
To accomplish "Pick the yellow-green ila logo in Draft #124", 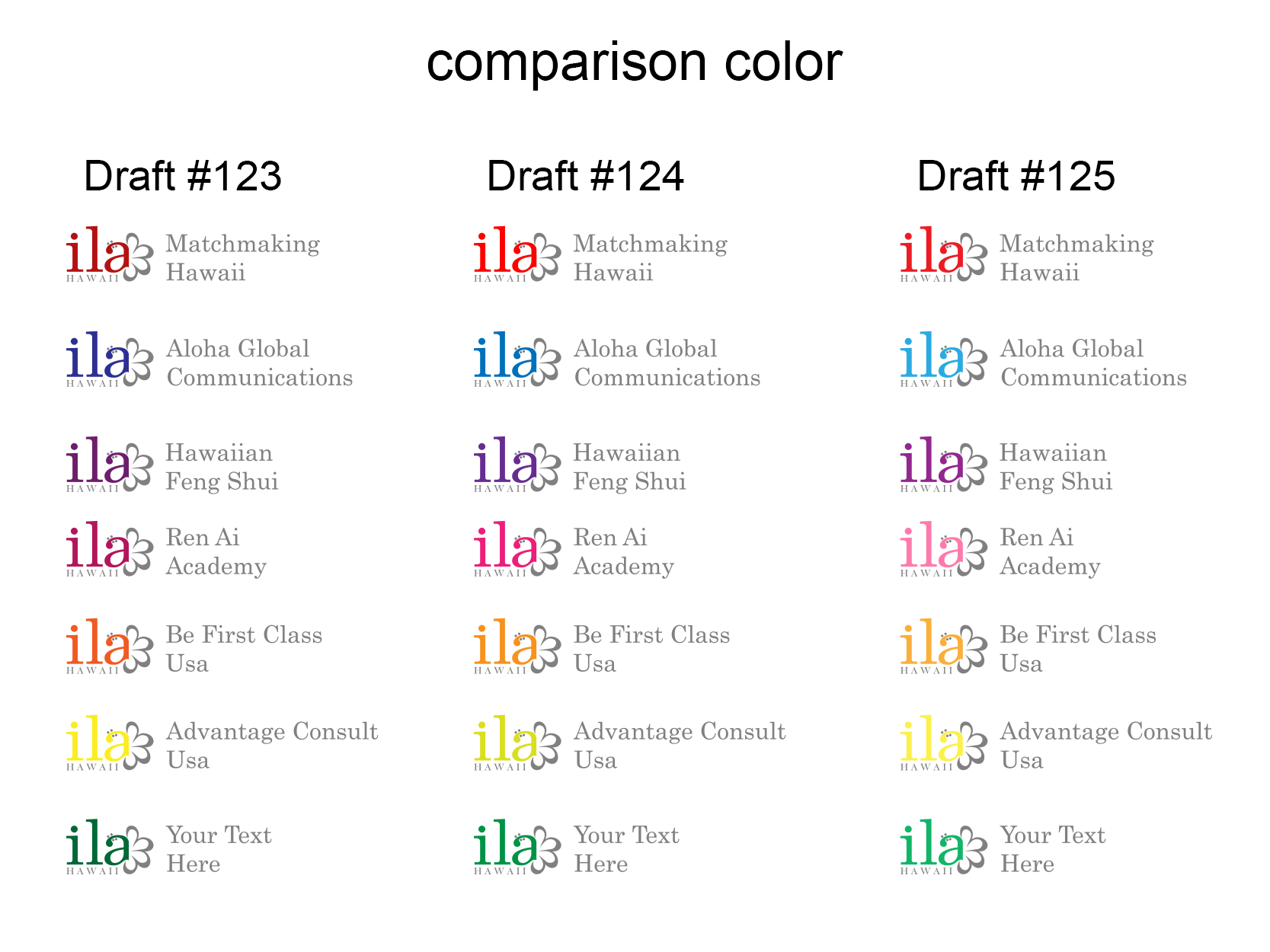I will (506, 741).
